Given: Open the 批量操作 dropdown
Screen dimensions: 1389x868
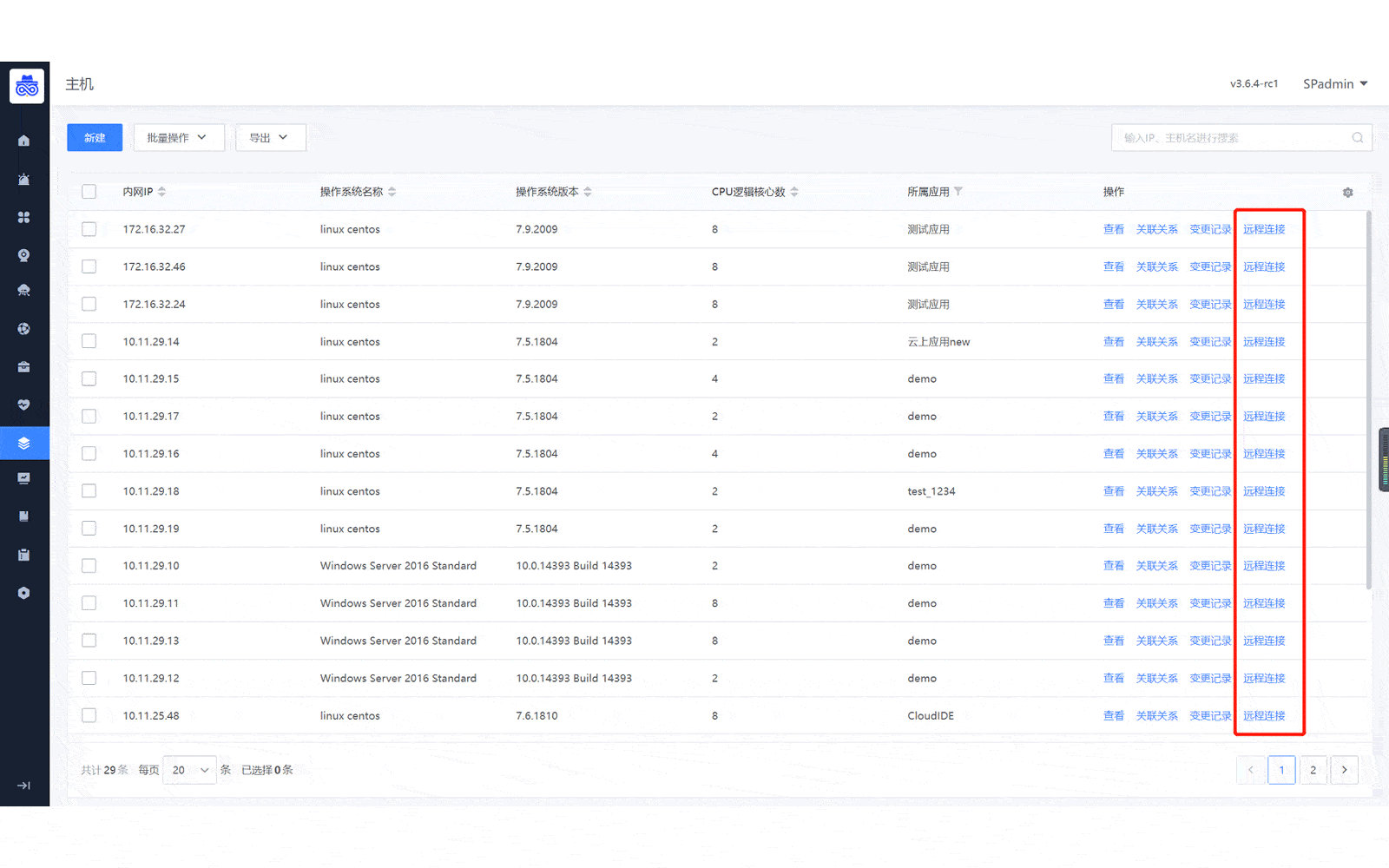Looking at the screenshot, I should [x=179, y=138].
